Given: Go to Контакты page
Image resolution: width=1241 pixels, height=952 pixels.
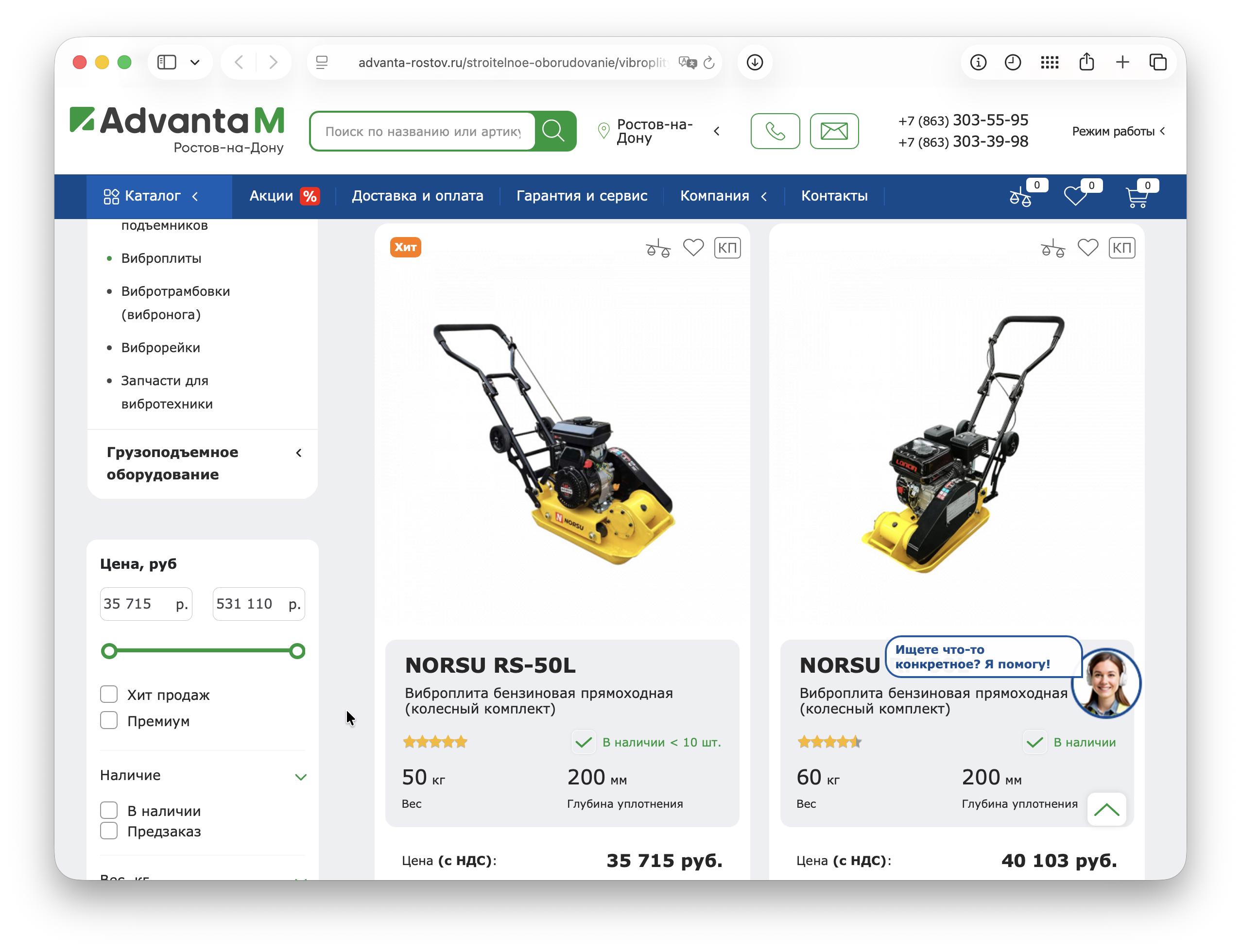Looking at the screenshot, I should tap(834, 196).
